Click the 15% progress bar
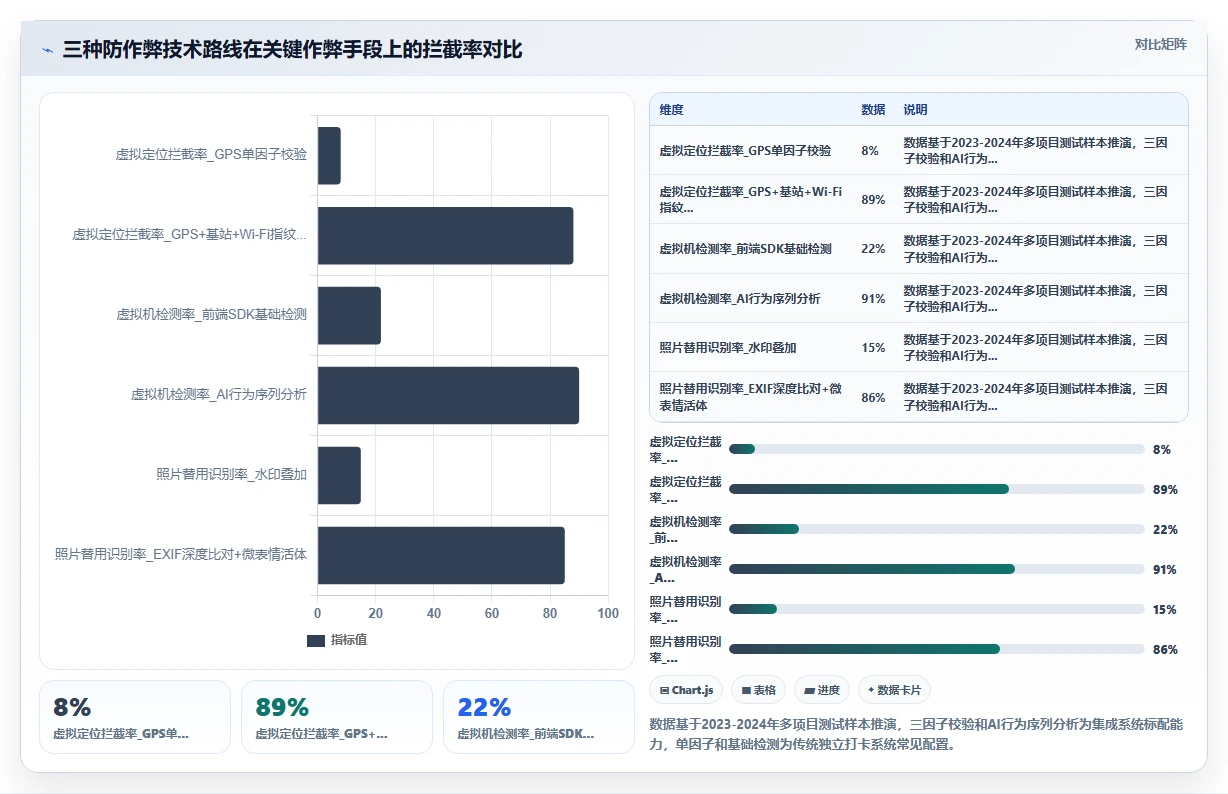Screen dimensions: 1228x794 936,609
